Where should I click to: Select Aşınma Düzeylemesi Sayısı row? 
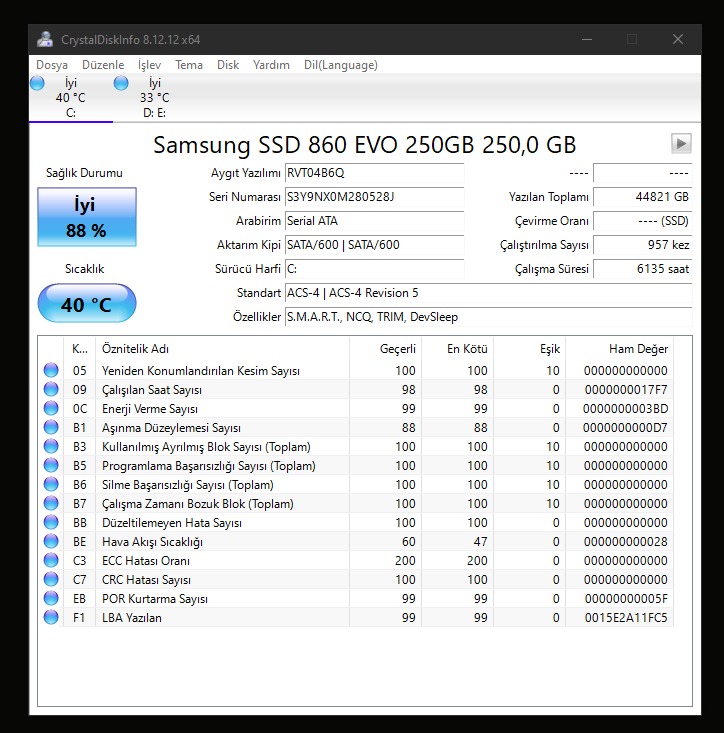[356, 428]
